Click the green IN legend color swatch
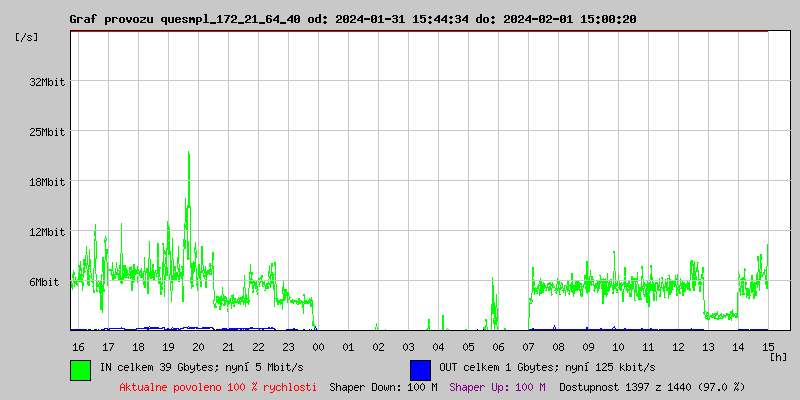This screenshot has height=400, width=800. click(80, 369)
